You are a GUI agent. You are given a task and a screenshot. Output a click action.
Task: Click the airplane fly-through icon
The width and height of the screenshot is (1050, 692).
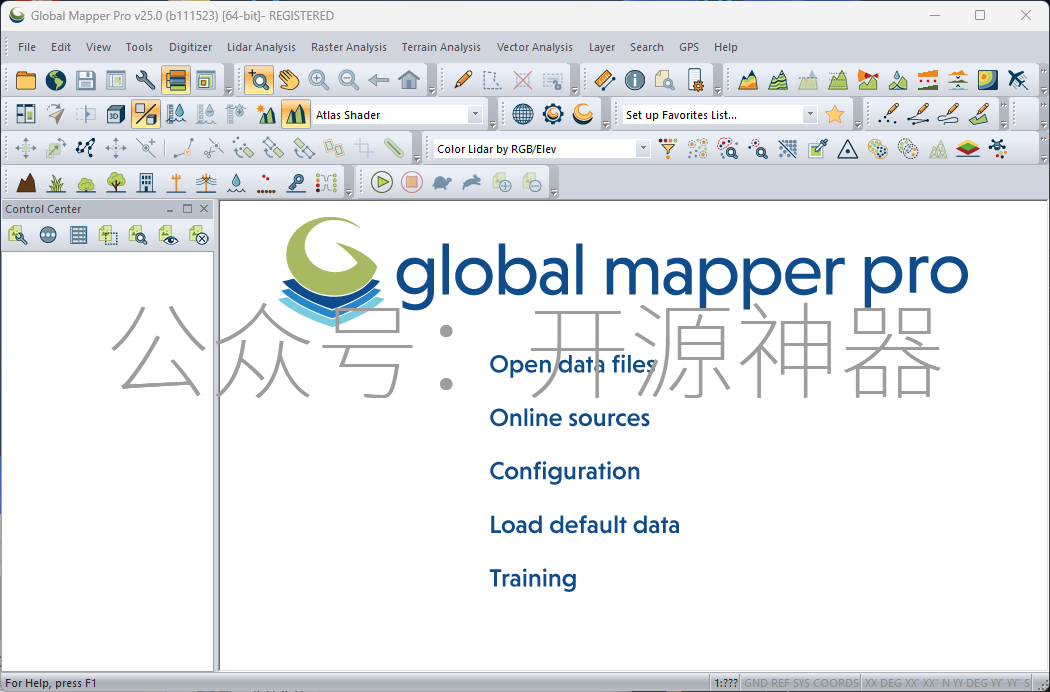tap(1018, 80)
